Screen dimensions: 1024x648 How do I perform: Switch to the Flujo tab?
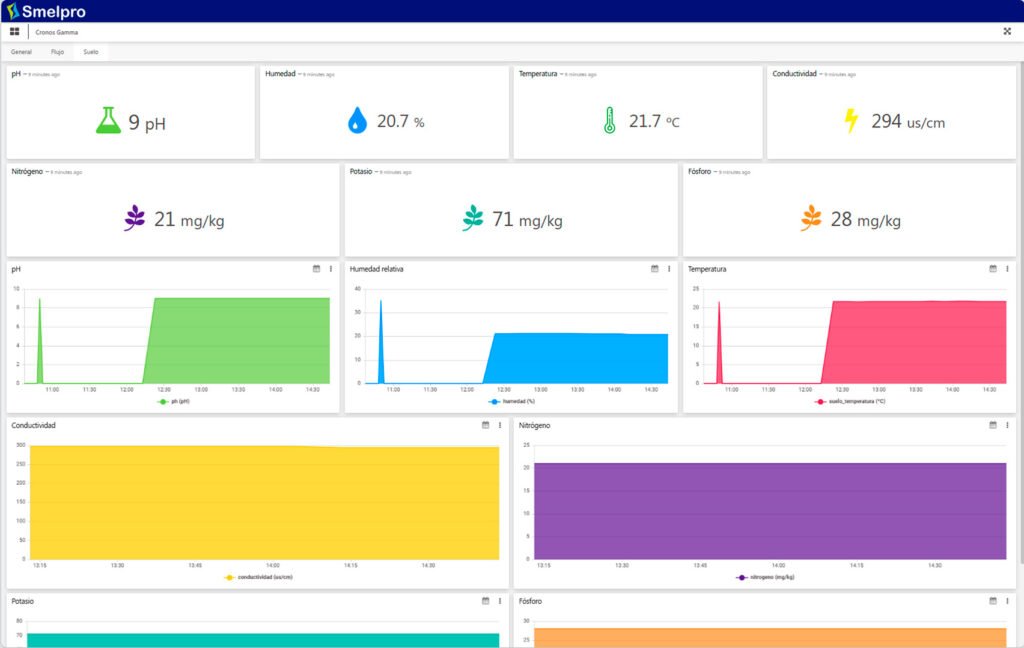click(57, 52)
